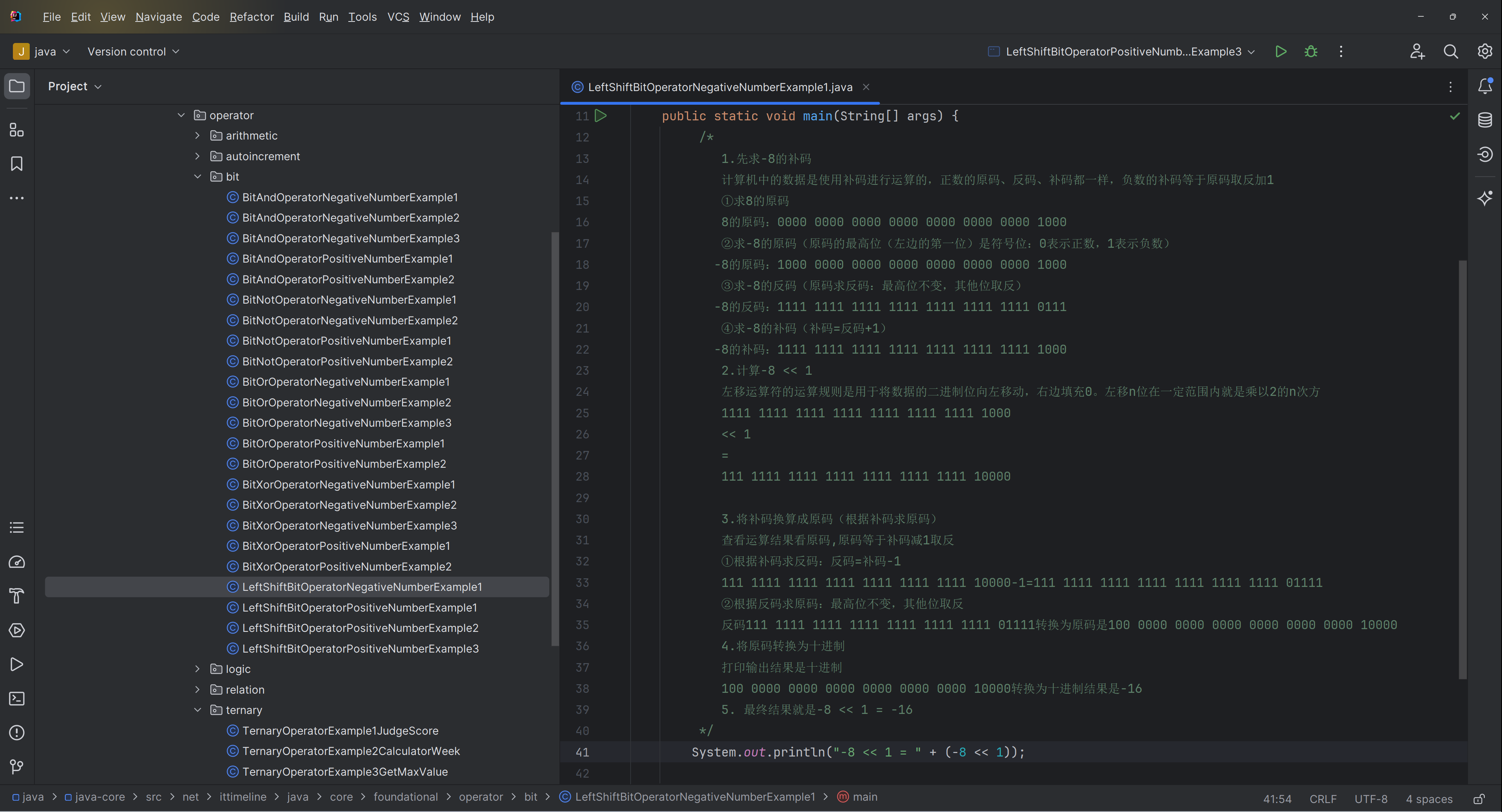Open the Navigate menu
Viewport: 1502px width, 812px height.
159,17
